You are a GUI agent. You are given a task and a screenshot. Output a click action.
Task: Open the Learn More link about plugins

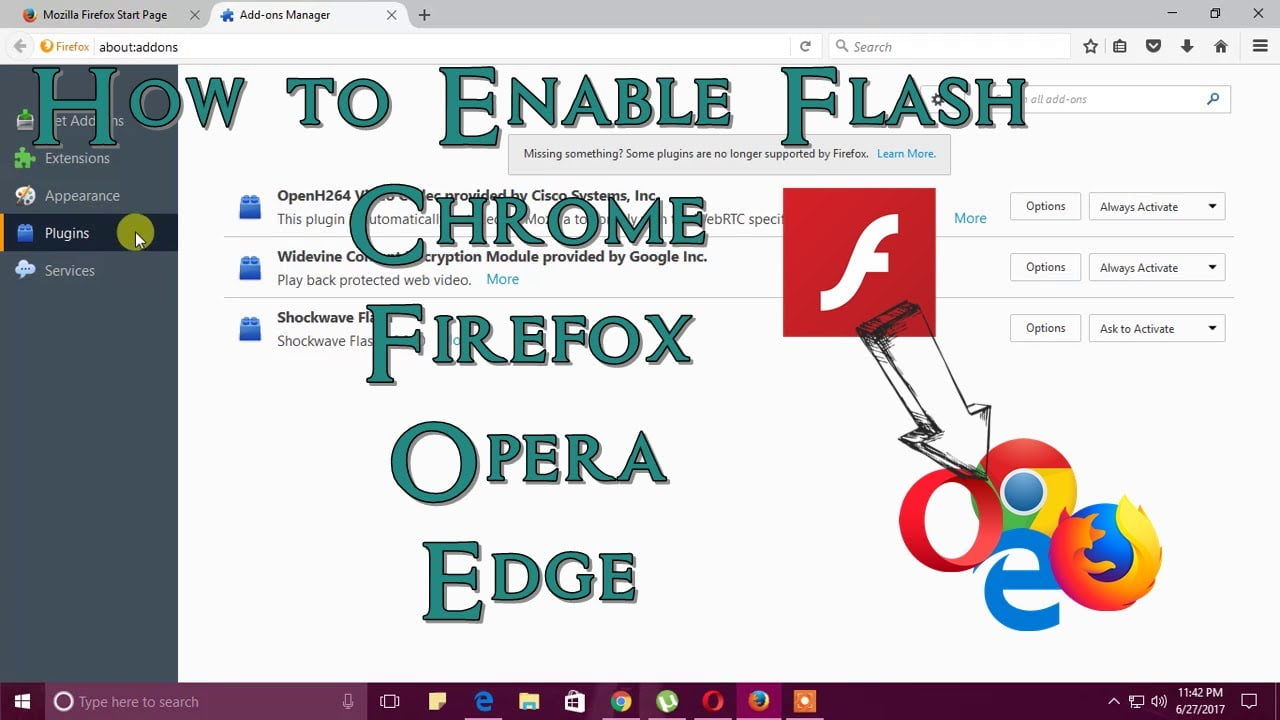click(906, 154)
